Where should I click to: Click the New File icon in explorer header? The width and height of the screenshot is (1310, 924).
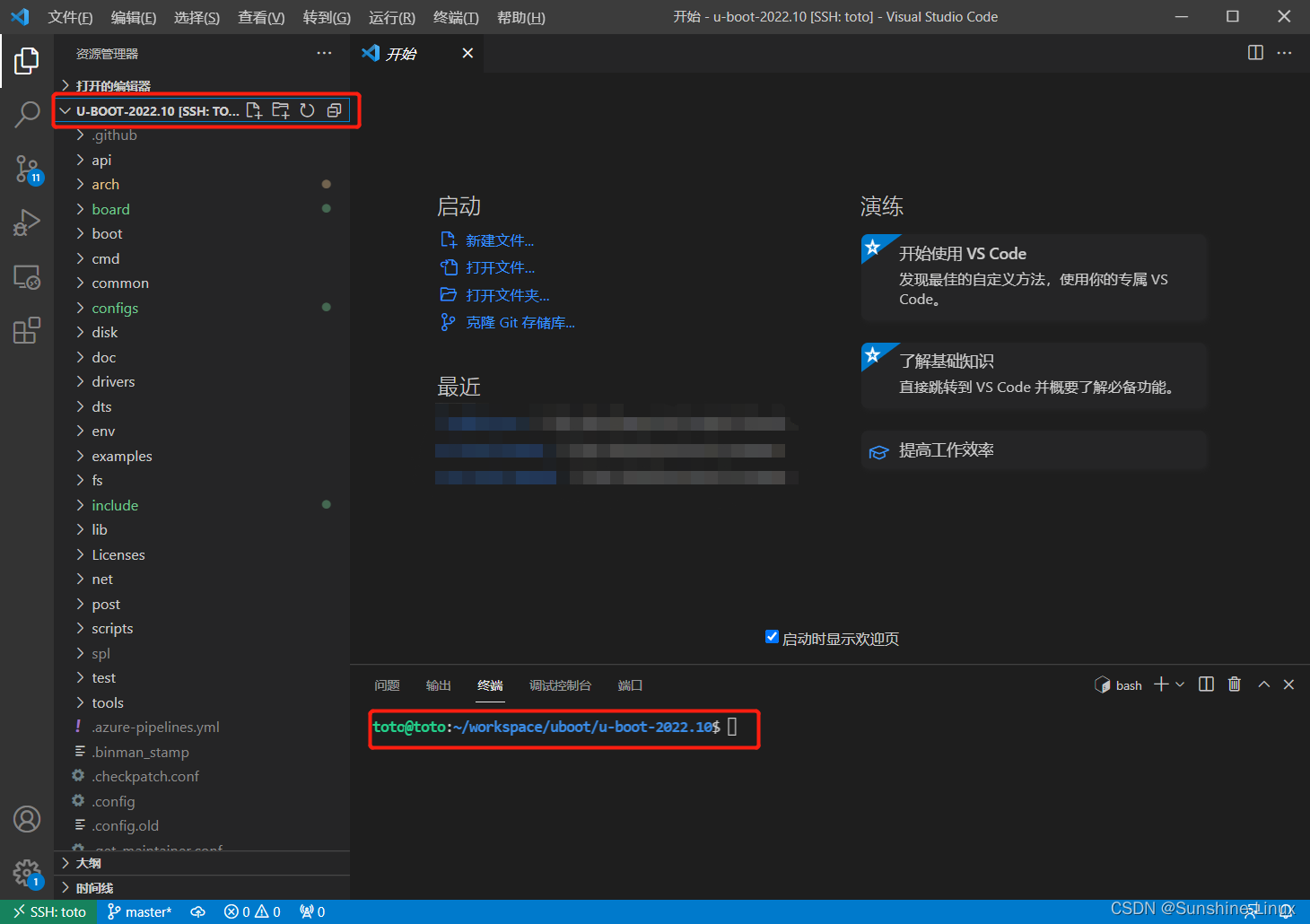point(254,110)
